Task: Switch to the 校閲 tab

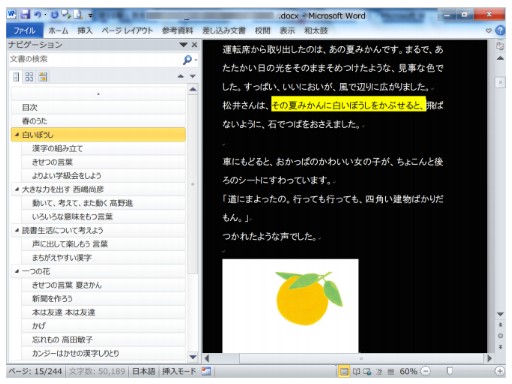Action: click(262, 31)
